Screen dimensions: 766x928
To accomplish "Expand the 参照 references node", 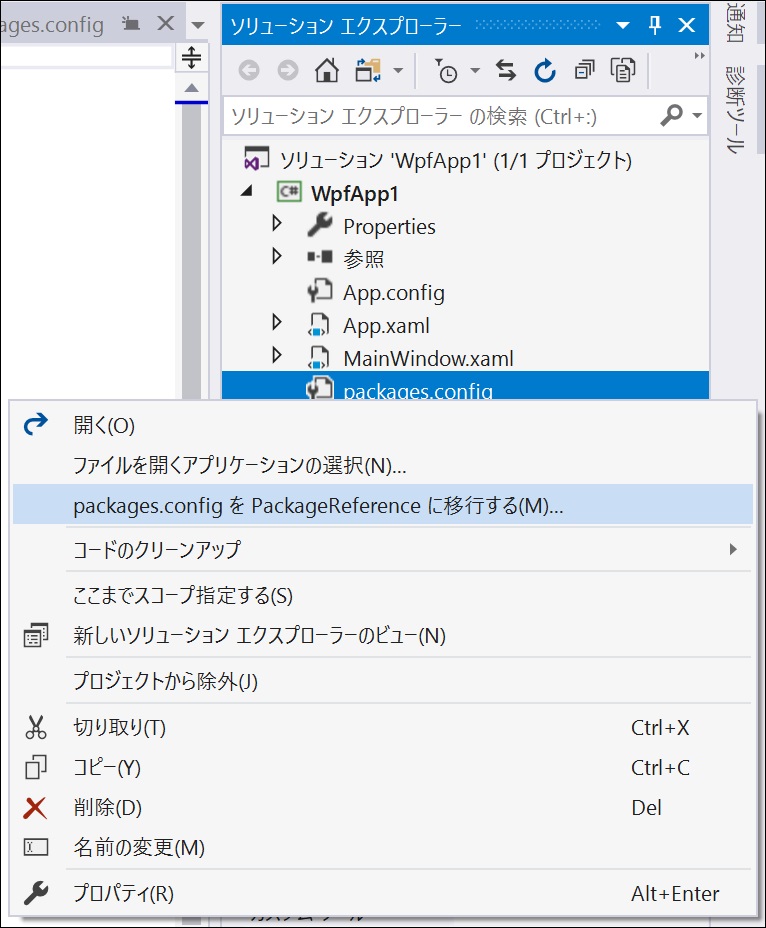I will click(x=276, y=256).
